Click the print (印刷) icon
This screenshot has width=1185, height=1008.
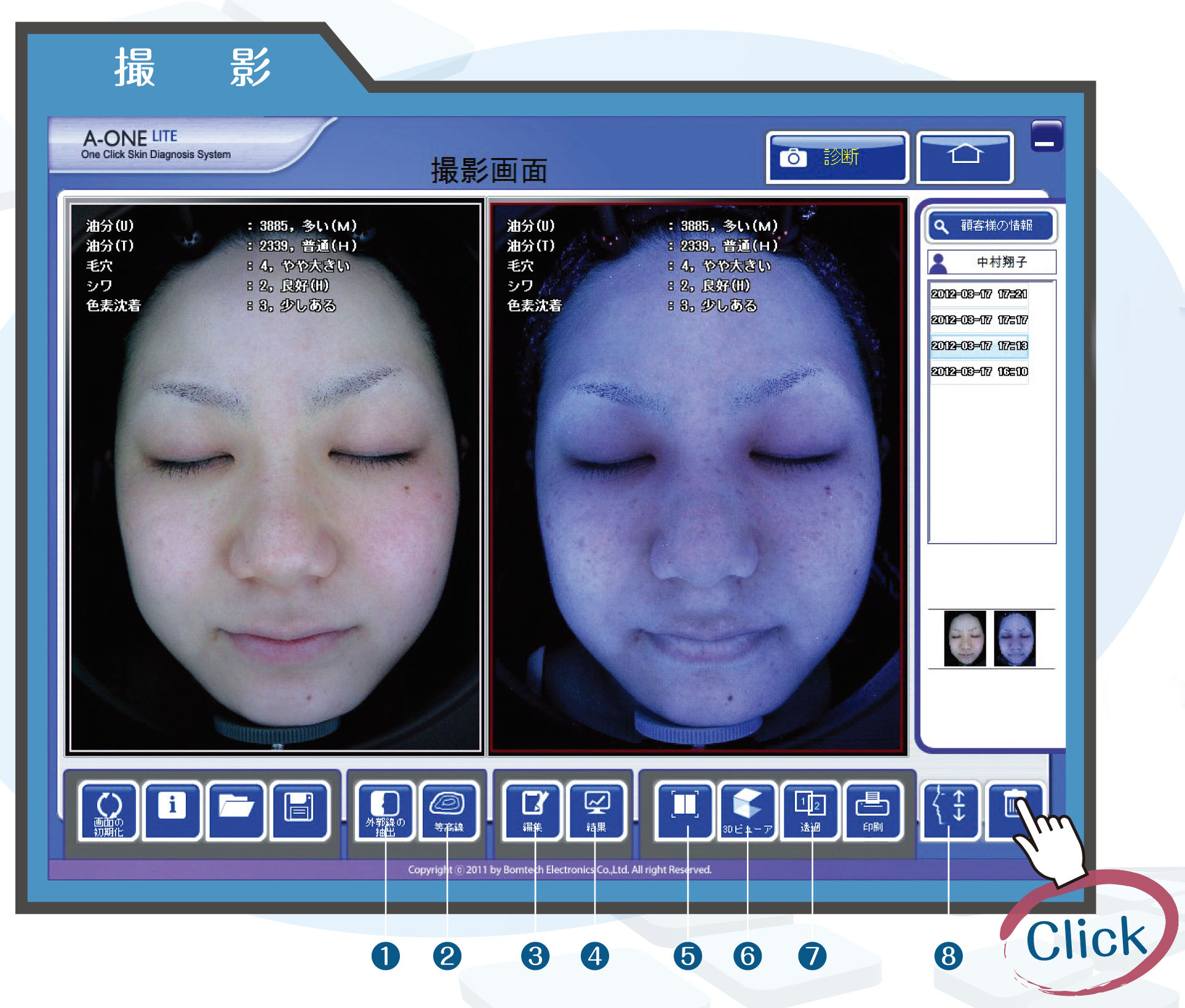[873, 811]
